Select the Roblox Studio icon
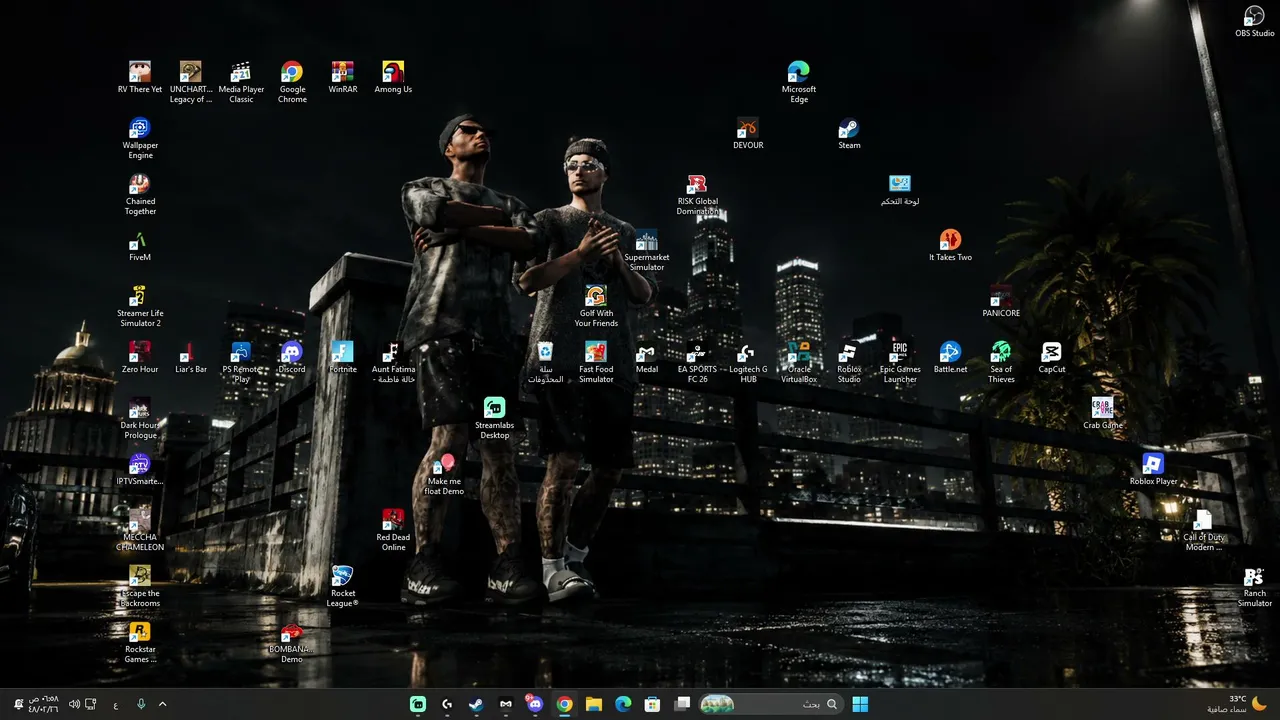The height and width of the screenshot is (720, 1280). tap(849, 362)
